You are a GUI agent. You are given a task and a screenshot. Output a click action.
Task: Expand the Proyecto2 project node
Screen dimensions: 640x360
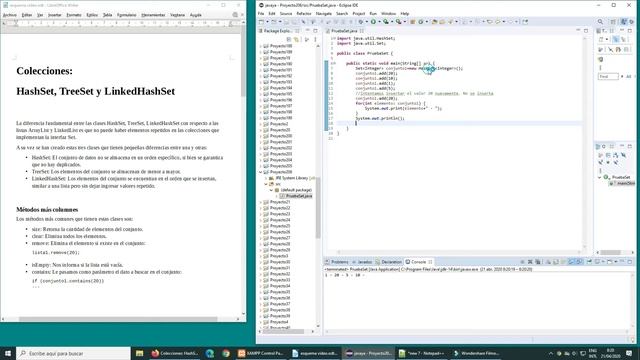[260, 124]
